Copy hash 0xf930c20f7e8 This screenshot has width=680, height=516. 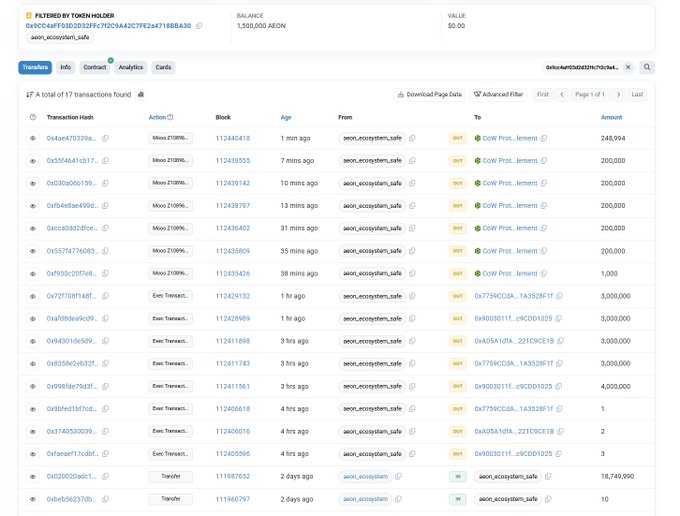[x=105, y=273]
